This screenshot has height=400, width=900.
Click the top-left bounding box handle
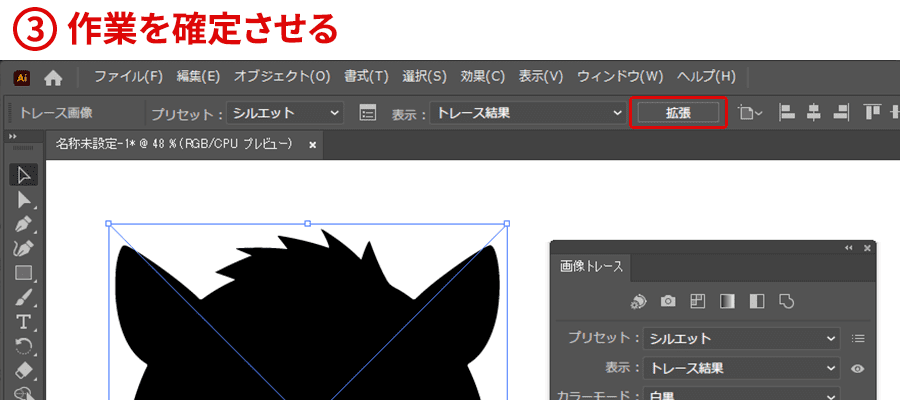point(108,223)
